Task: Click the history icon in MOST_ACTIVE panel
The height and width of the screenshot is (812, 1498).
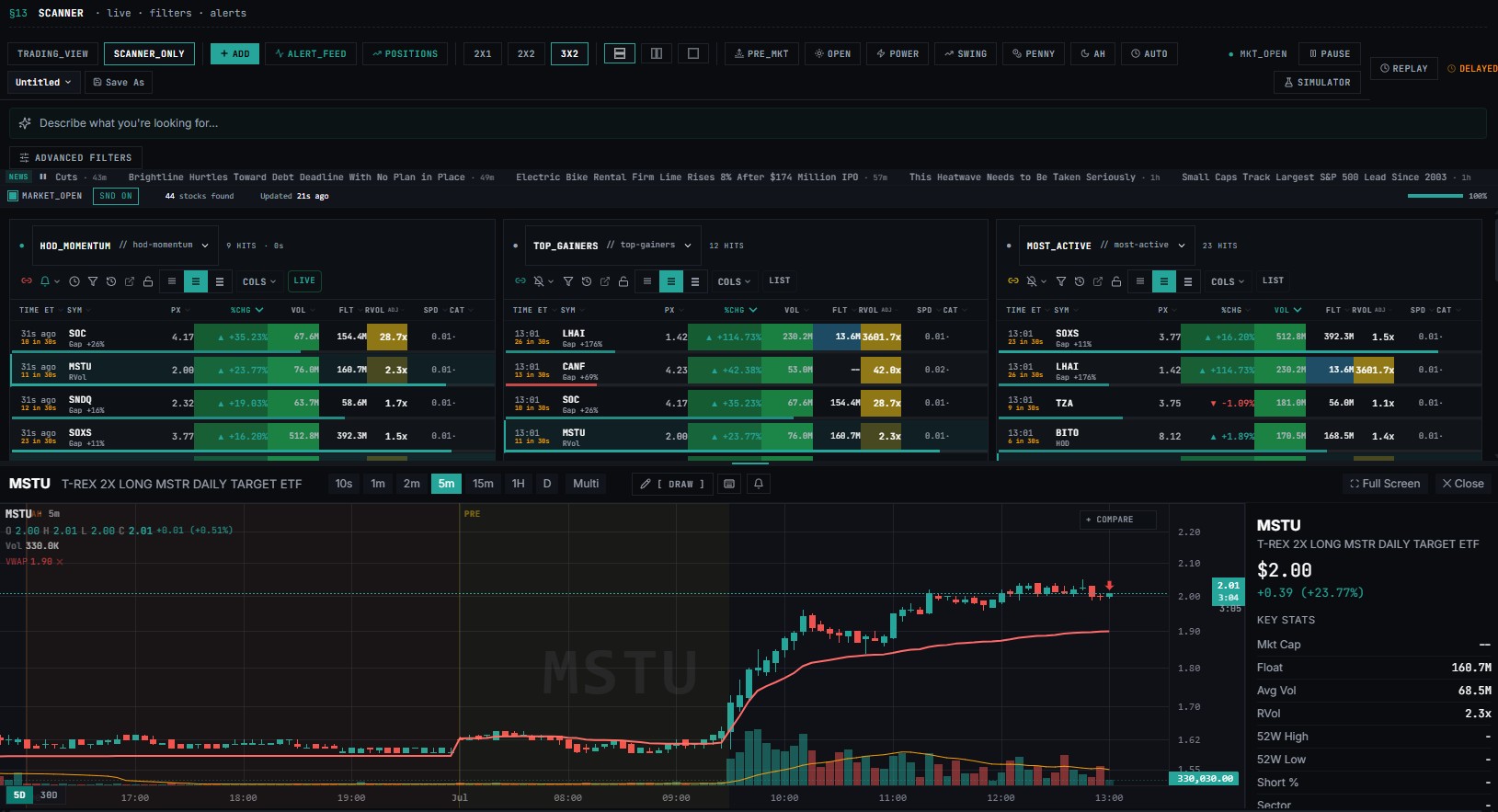Action: coord(1080,281)
